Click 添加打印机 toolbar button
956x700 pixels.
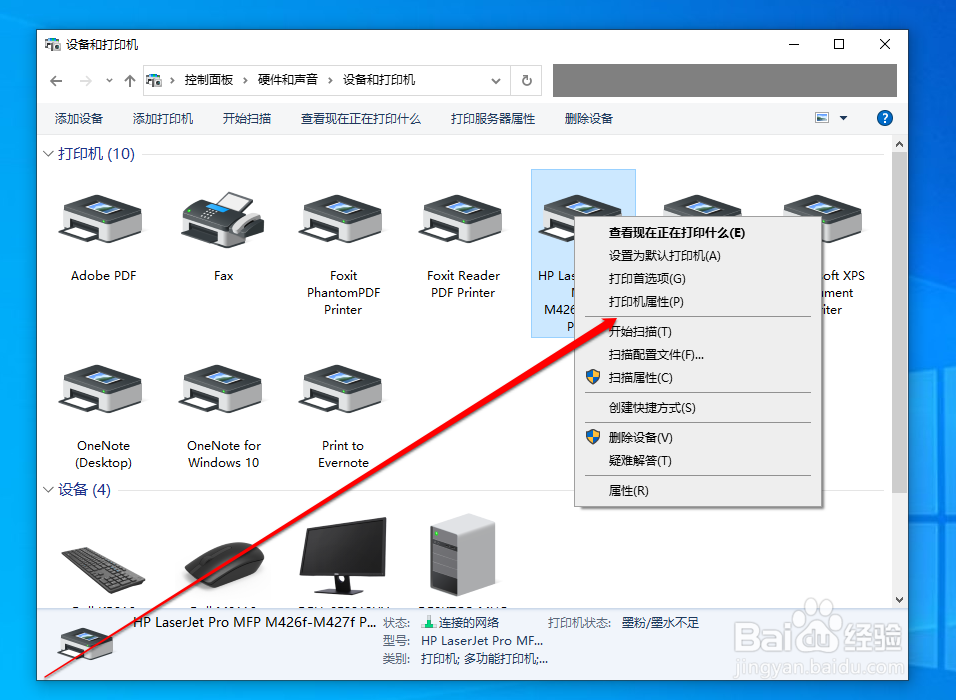pos(163,119)
